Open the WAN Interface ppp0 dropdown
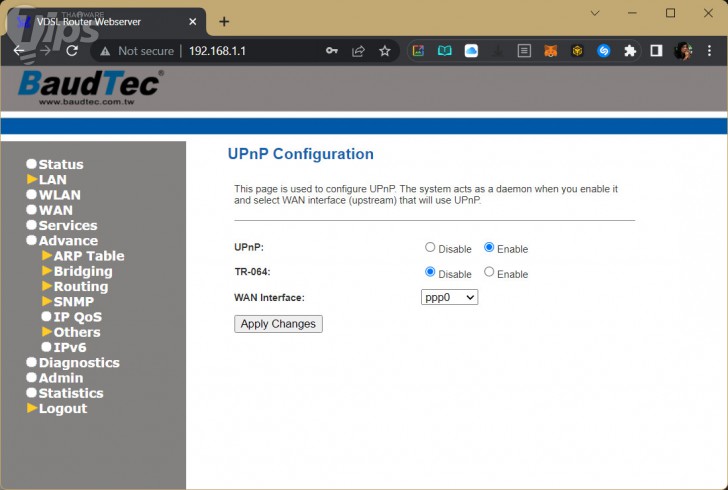 tap(449, 297)
